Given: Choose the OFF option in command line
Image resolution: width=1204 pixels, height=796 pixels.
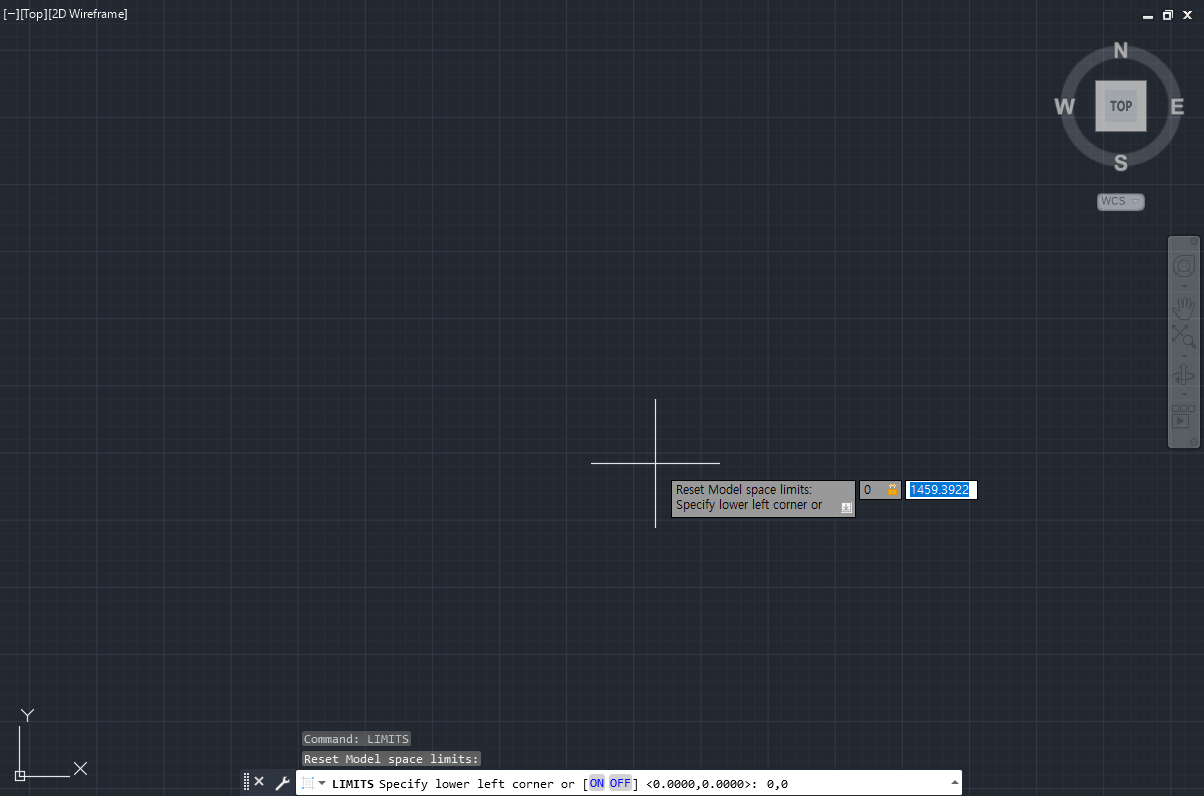Looking at the screenshot, I should [620, 783].
